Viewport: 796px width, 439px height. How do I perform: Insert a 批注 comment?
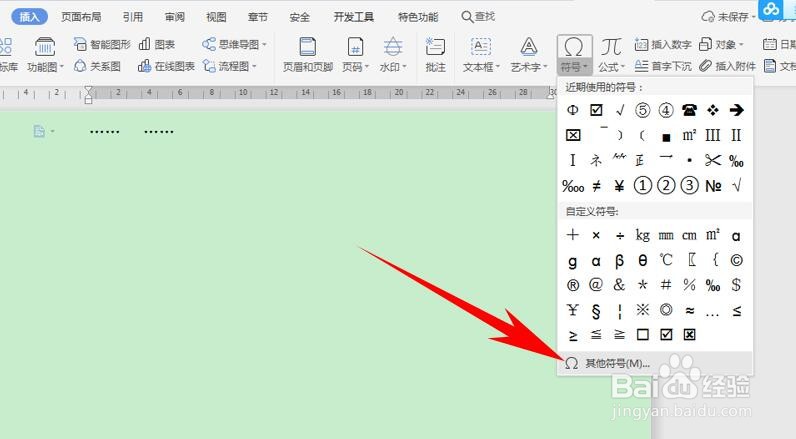[435, 55]
